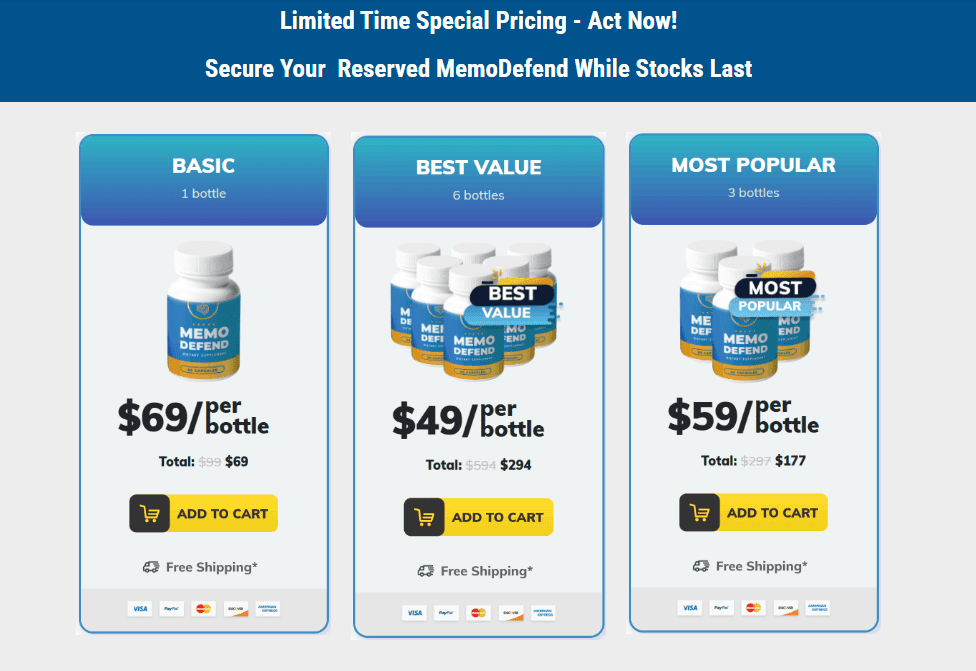Add the 3 bottles Most Popular package to cart
This screenshot has height=671, width=976.
pos(753,512)
